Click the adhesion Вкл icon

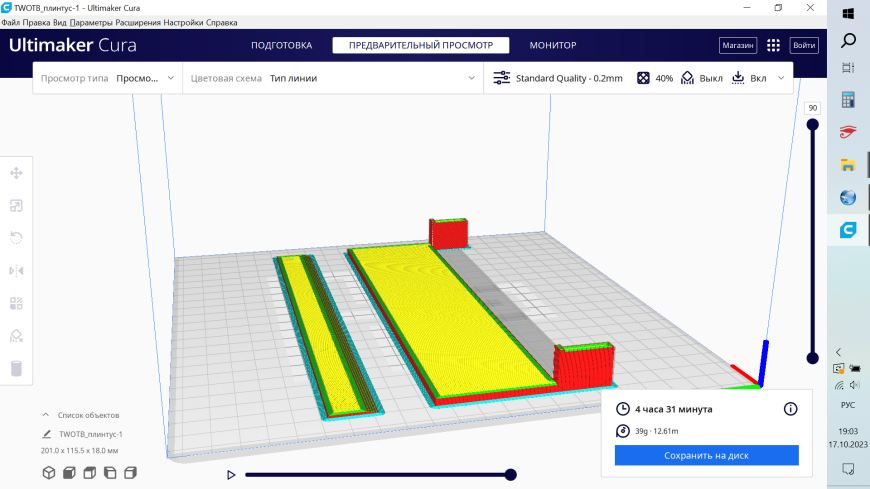[x=738, y=78]
